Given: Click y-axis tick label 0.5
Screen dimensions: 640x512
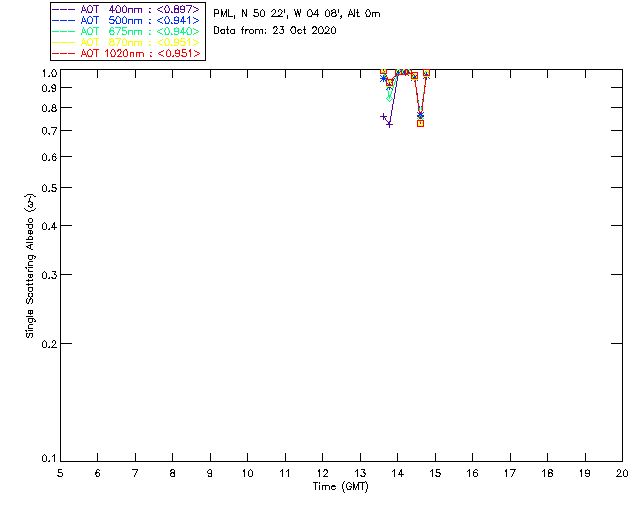Looking at the screenshot, I should tap(49, 188).
